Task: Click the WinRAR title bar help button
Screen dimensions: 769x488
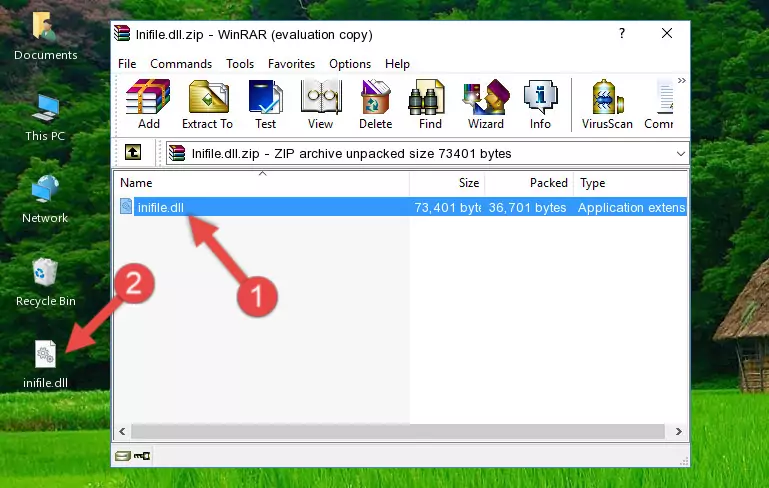Action: pos(622,33)
